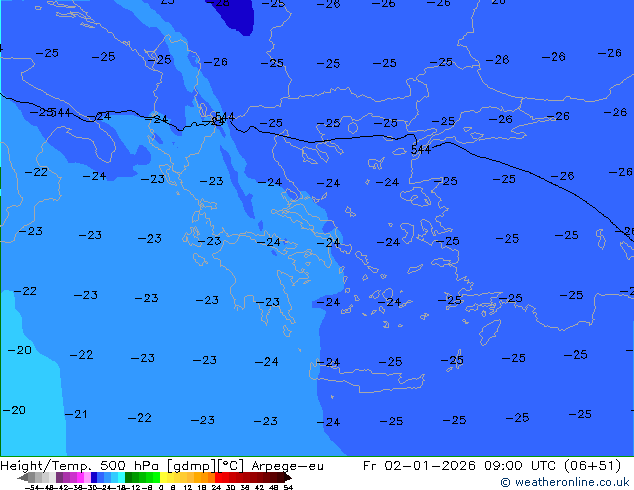Image resolution: width=634 pixels, height=490 pixels.
Task: Click the gray left arrow end of the color scale
Action: [23, 478]
